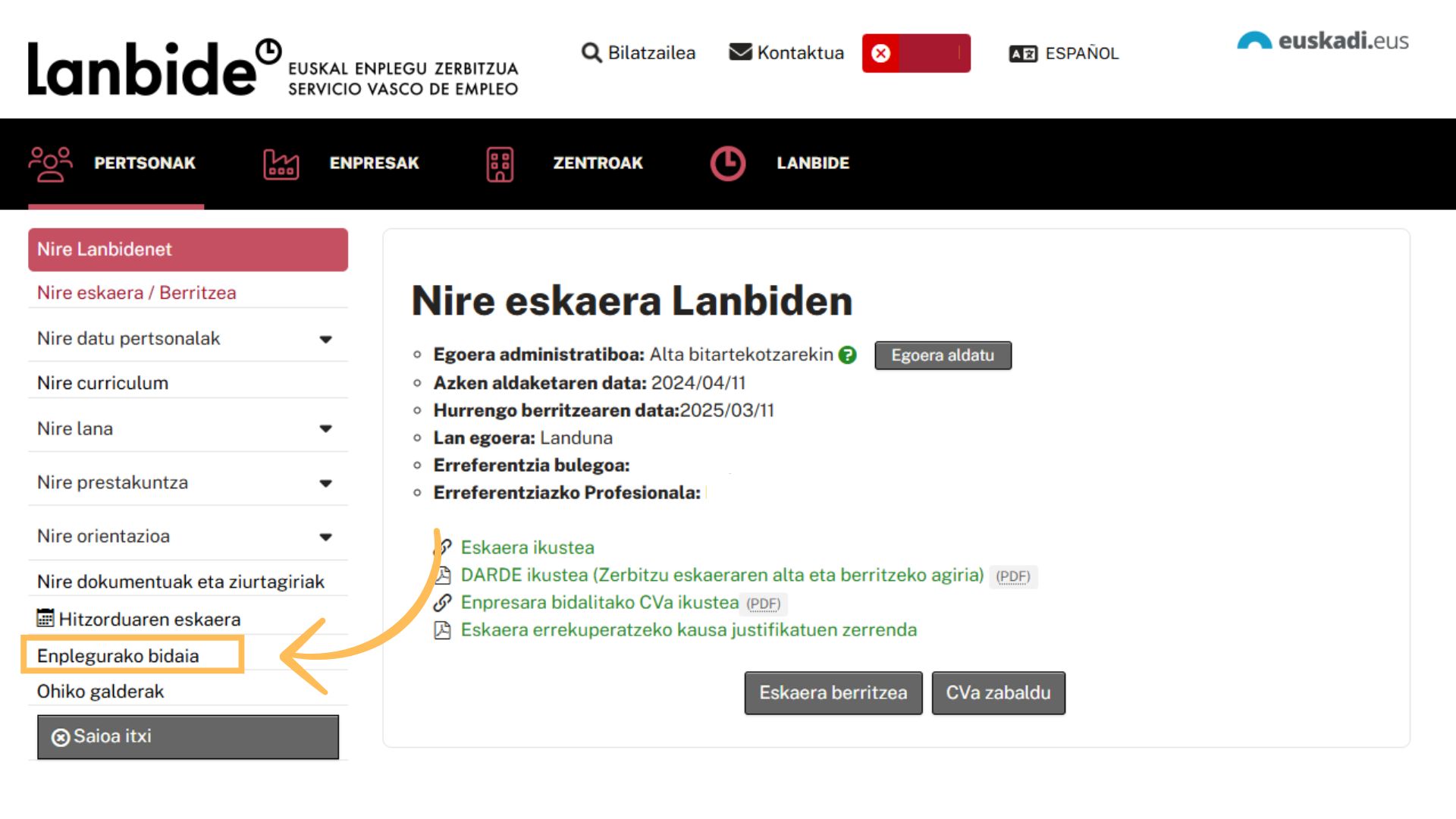Open Zentroak building icon section

[x=500, y=164]
